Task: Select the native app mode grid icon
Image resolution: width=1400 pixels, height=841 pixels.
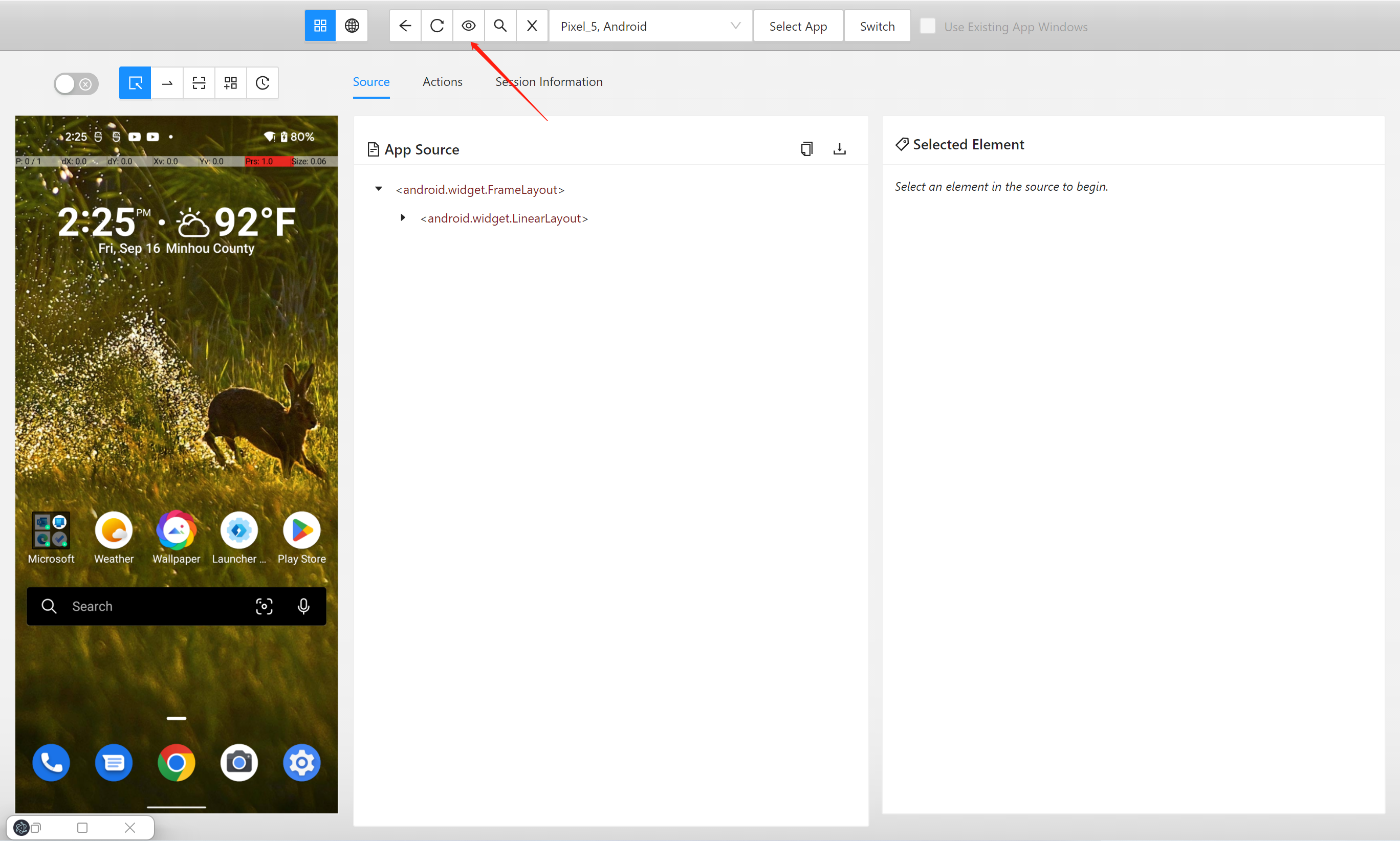Action: click(x=320, y=26)
